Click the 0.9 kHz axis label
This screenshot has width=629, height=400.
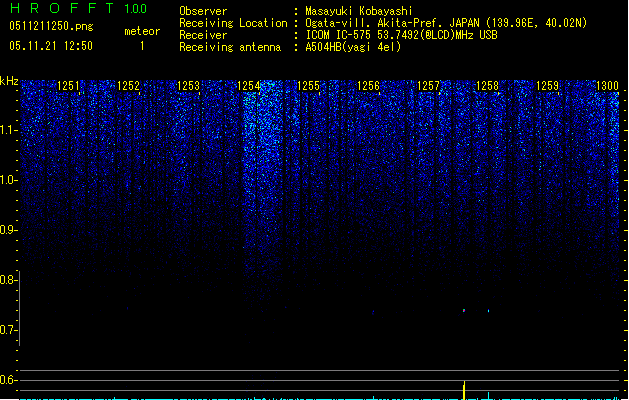click(8, 230)
